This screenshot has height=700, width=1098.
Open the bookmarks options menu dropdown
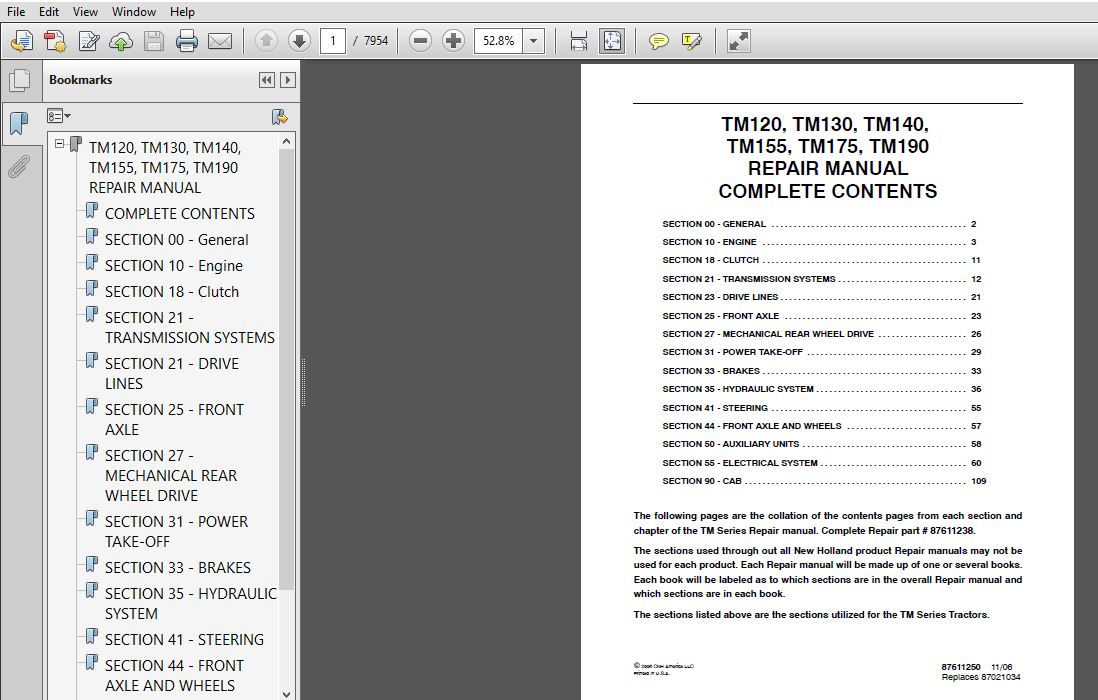pos(59,116)
